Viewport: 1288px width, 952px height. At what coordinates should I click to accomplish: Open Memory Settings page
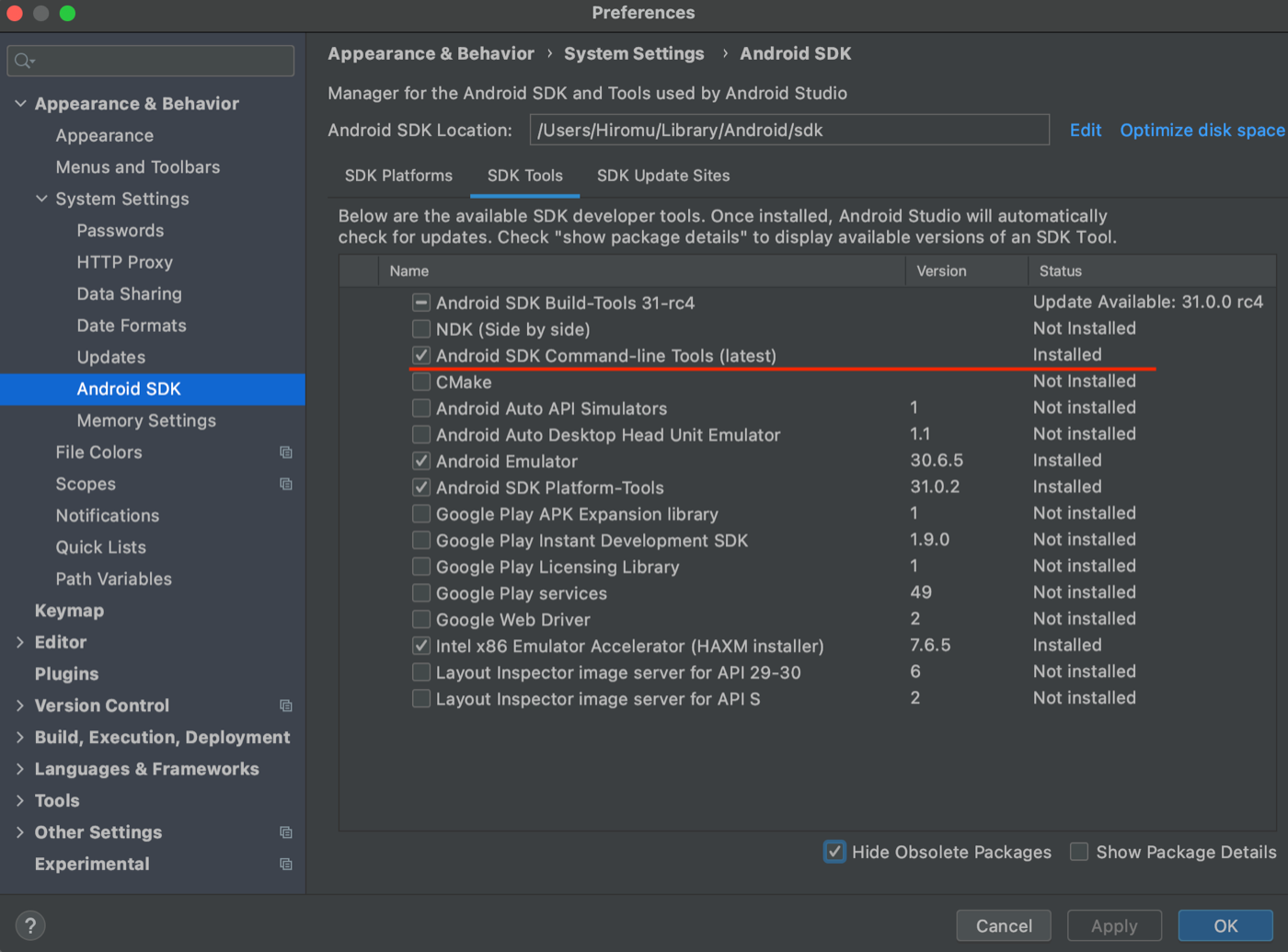(146, 420)
